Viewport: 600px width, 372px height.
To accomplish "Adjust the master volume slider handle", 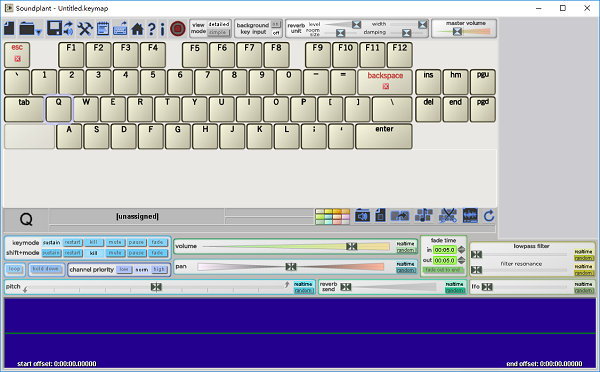I will [457, 32].
